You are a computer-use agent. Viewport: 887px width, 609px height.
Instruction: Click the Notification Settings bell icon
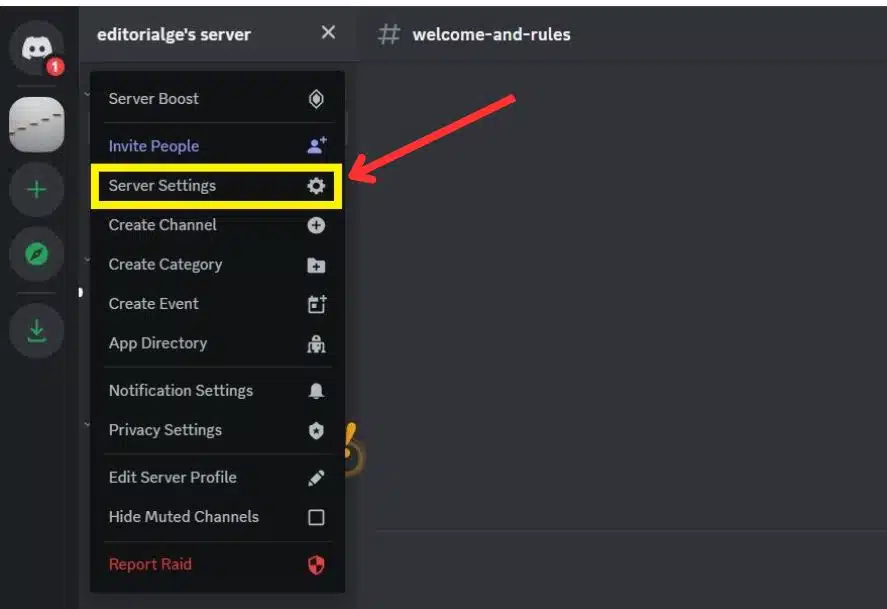coord(314,390)
